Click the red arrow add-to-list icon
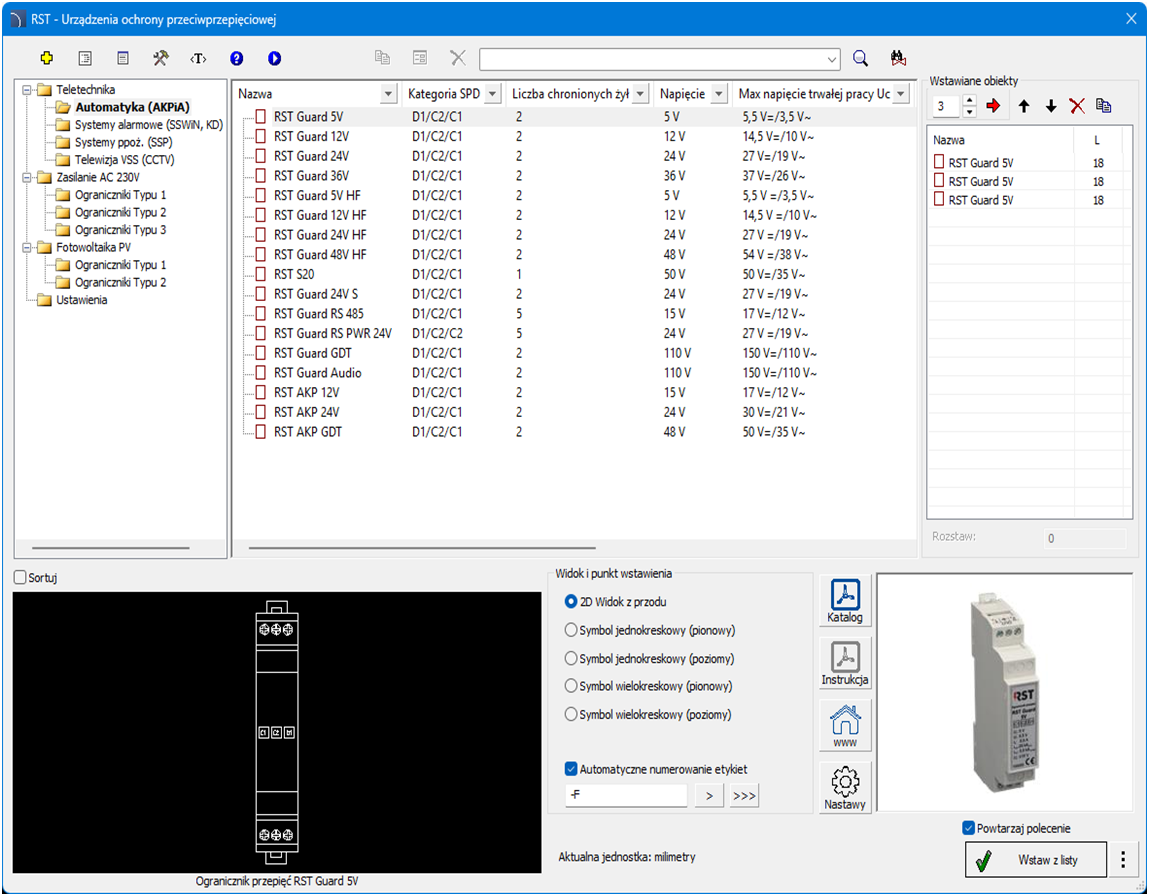This screenshot has width=1149, height=896. tap(993, 106)
